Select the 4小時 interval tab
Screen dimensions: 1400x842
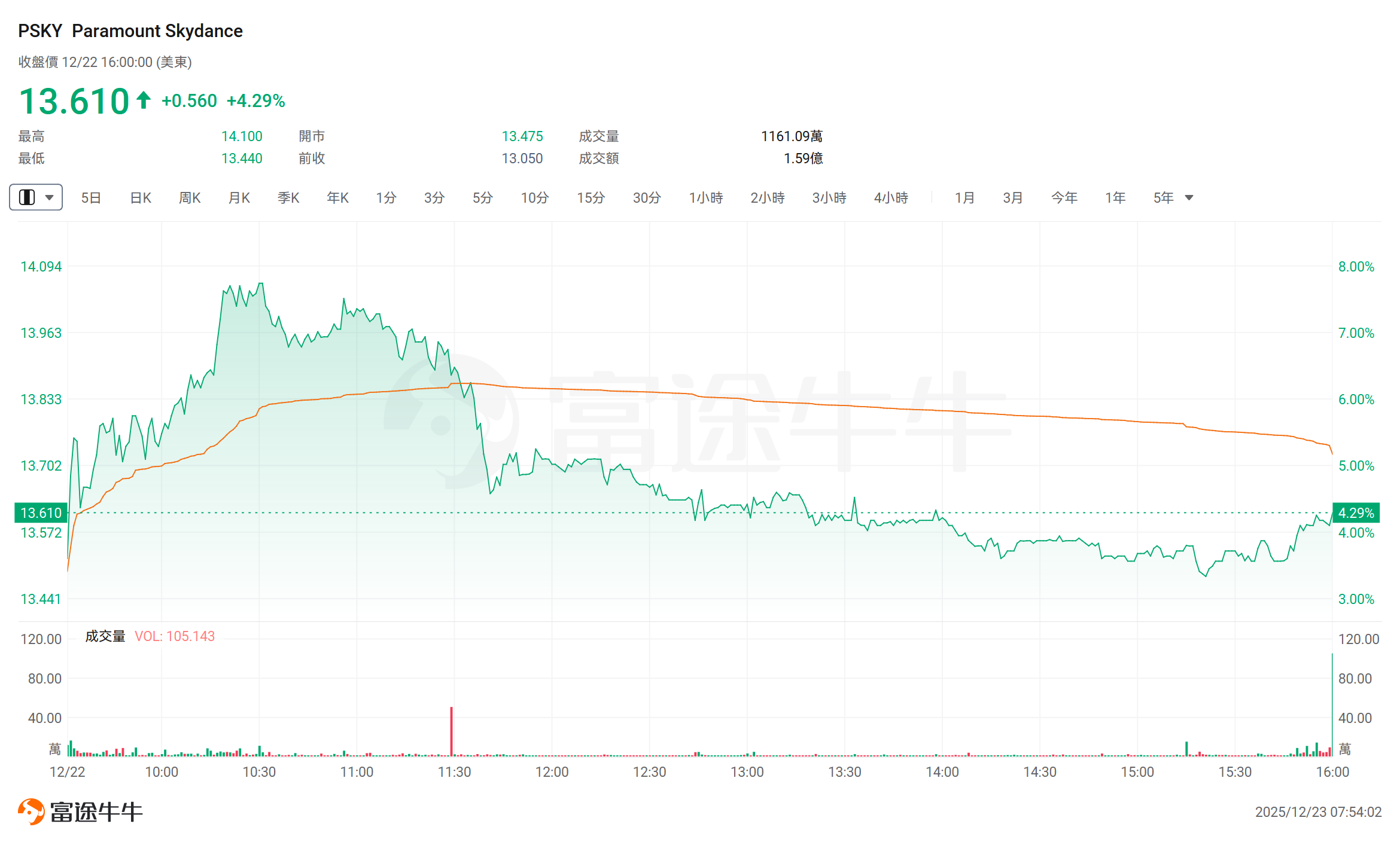[891, 198]
